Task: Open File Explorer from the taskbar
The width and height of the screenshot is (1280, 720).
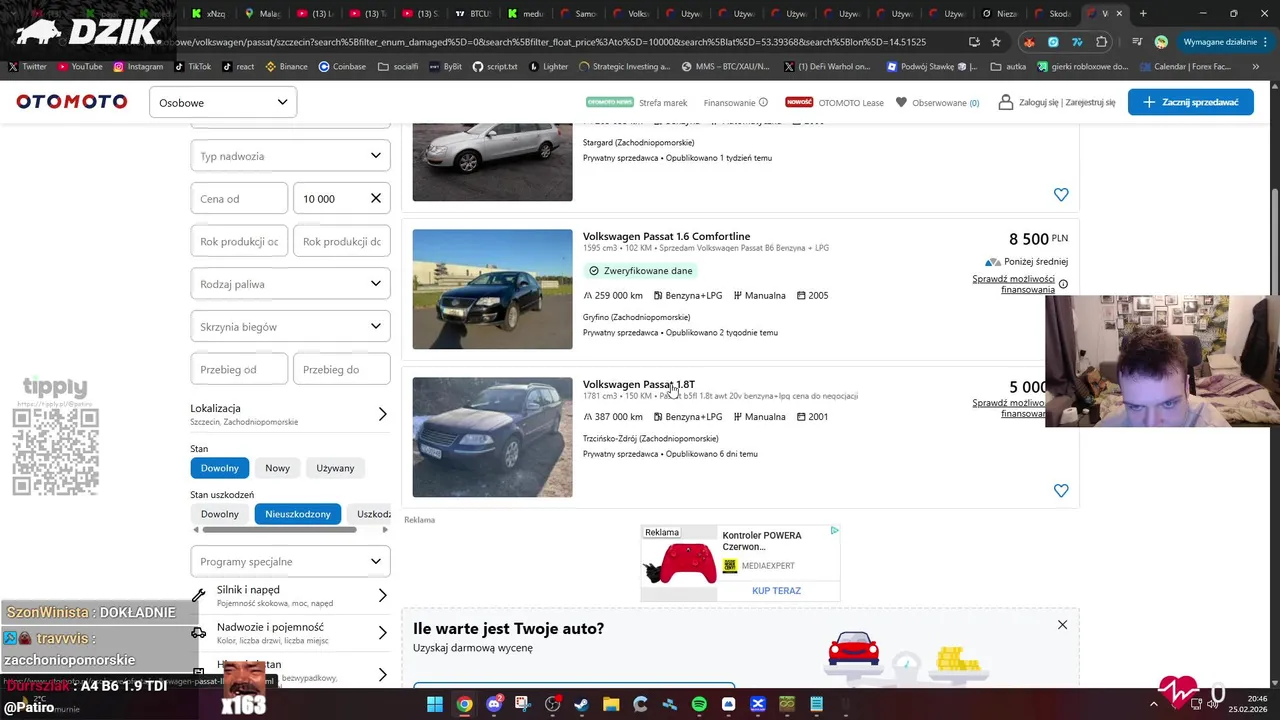Action: point(611,704)
